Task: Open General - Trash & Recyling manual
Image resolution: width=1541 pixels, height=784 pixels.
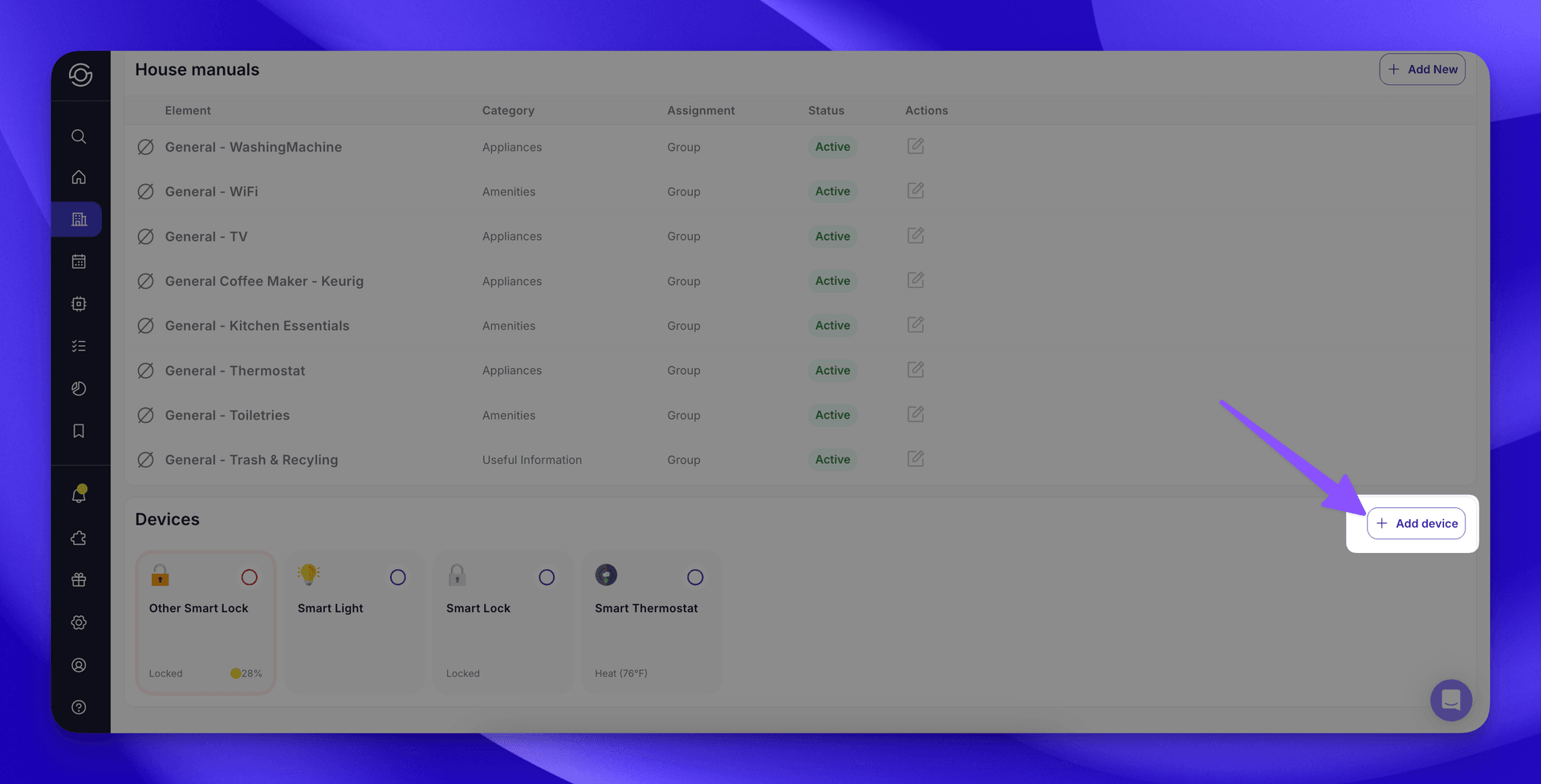Action: click(x=251, y=460)
